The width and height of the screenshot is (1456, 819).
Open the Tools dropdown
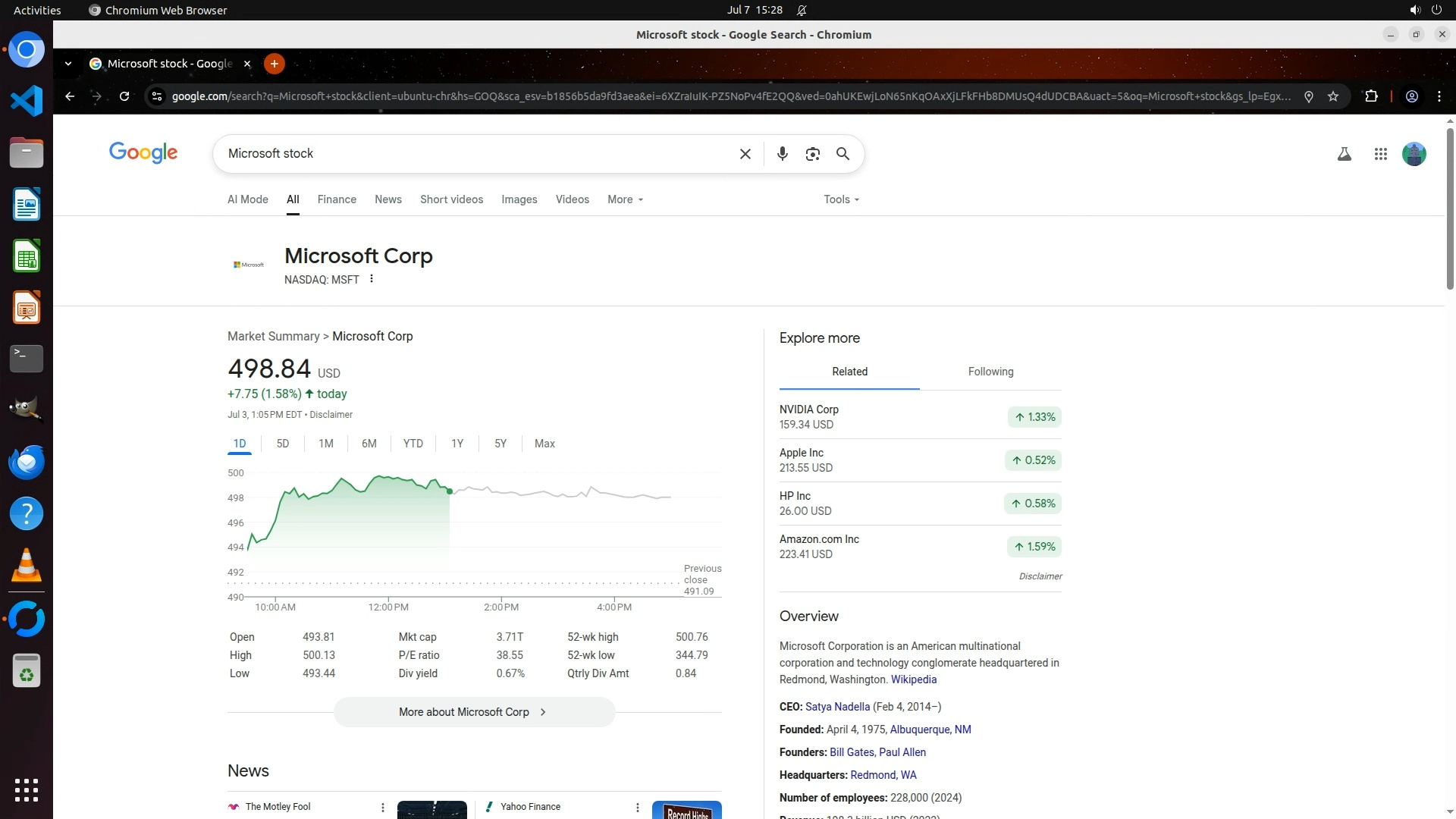tap(841, 199)
